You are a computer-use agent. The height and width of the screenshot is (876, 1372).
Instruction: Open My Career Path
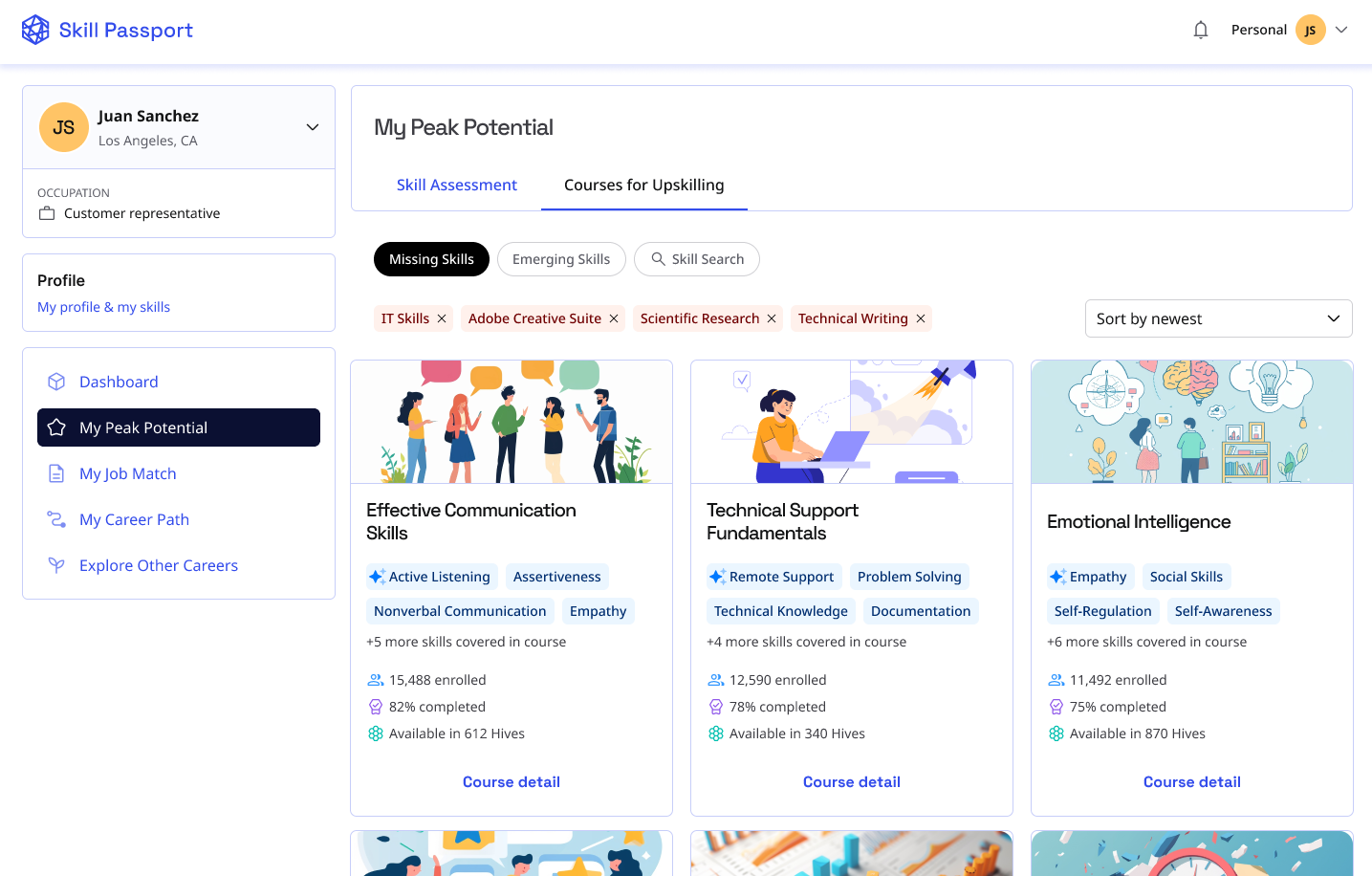tap(179, 519)
